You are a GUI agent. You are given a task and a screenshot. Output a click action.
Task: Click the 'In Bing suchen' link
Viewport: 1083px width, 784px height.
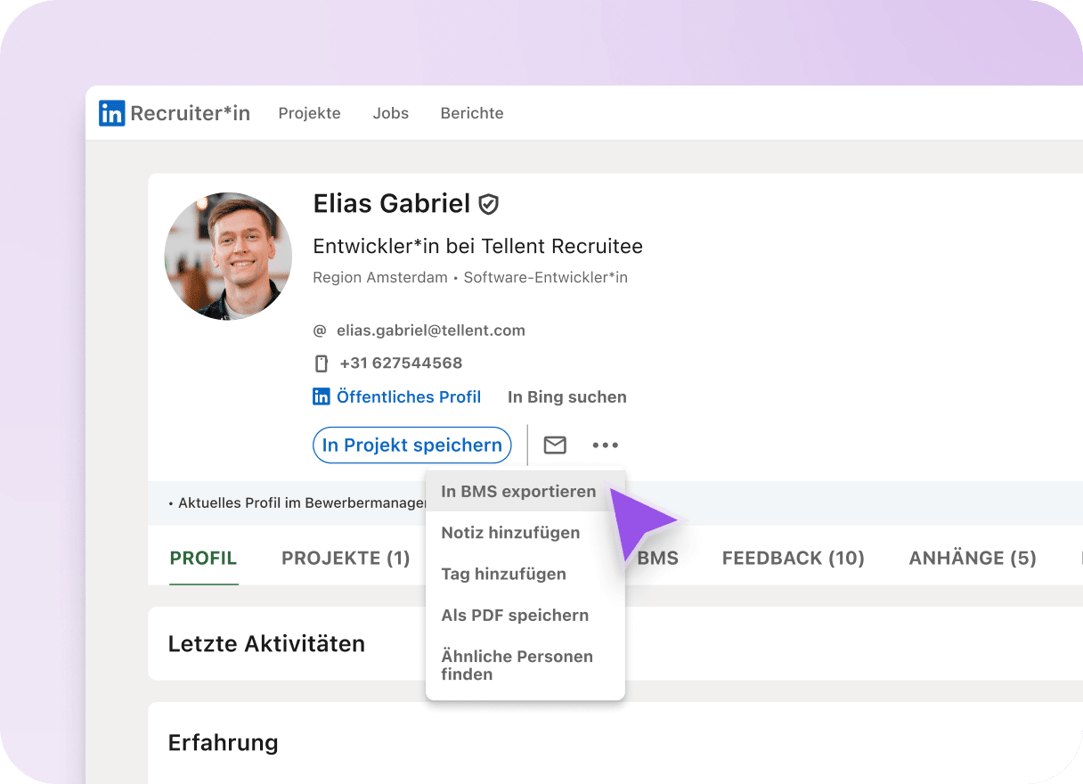(x=567, y=397)
